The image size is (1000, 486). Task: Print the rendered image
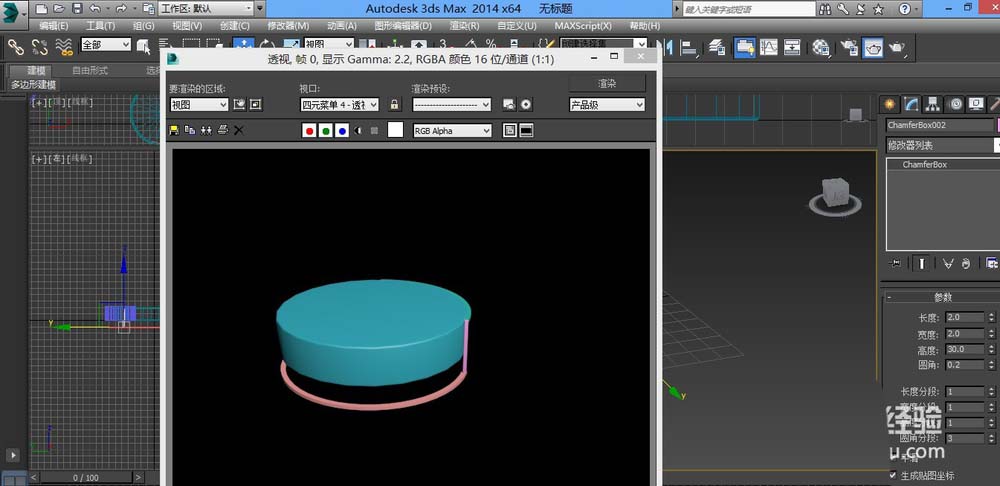[x=223, y=130]
